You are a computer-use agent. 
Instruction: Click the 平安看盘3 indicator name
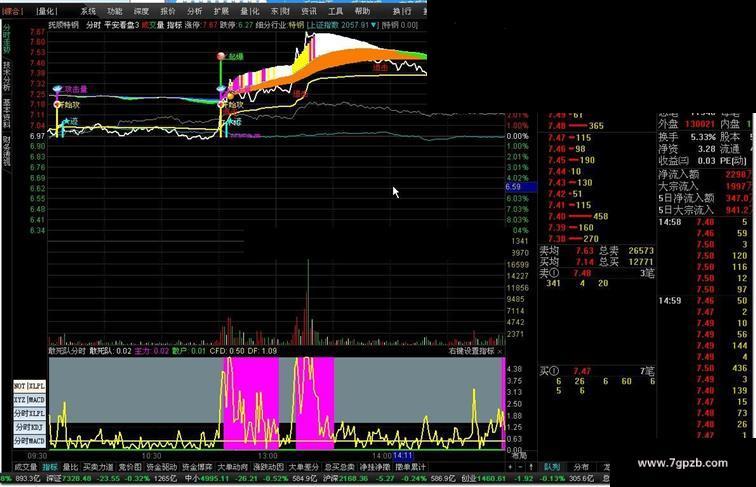[122, 25]
